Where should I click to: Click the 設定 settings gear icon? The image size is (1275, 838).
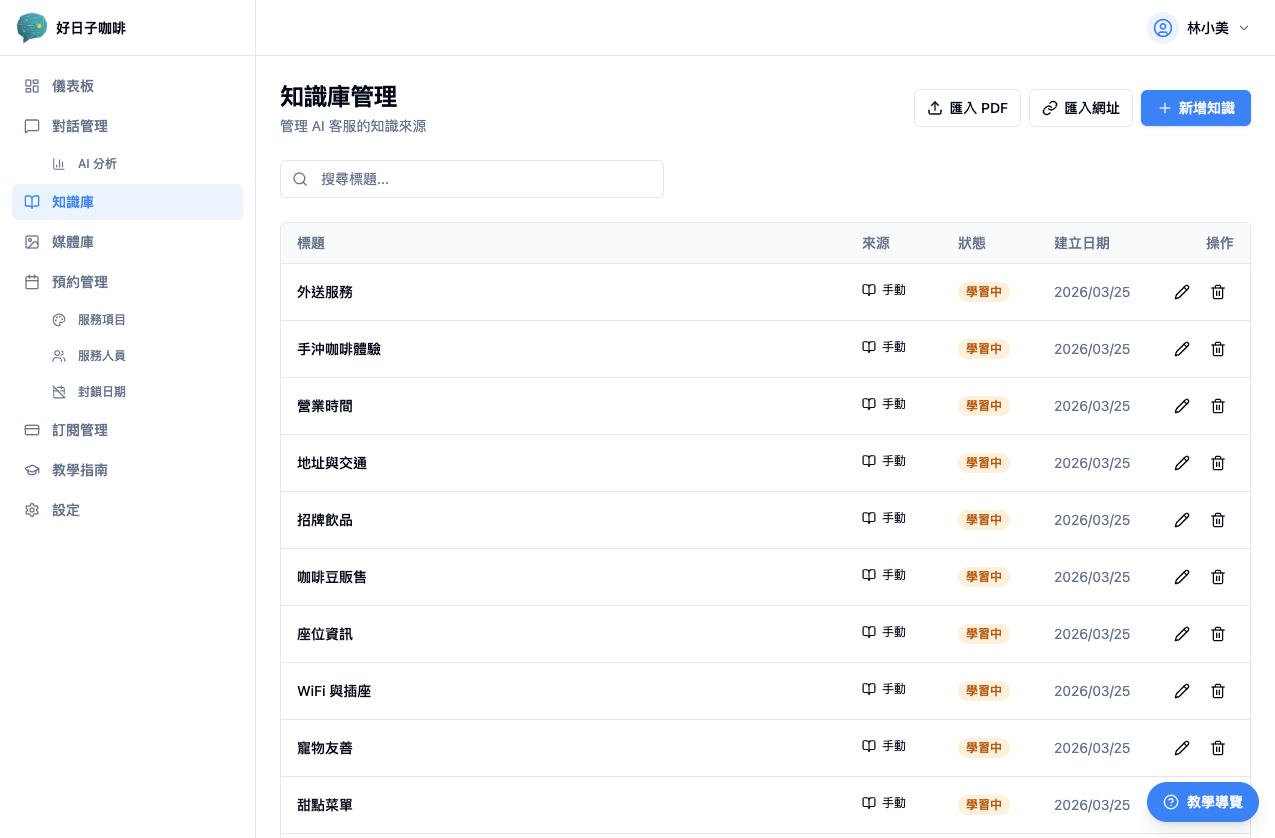point(31,510)
